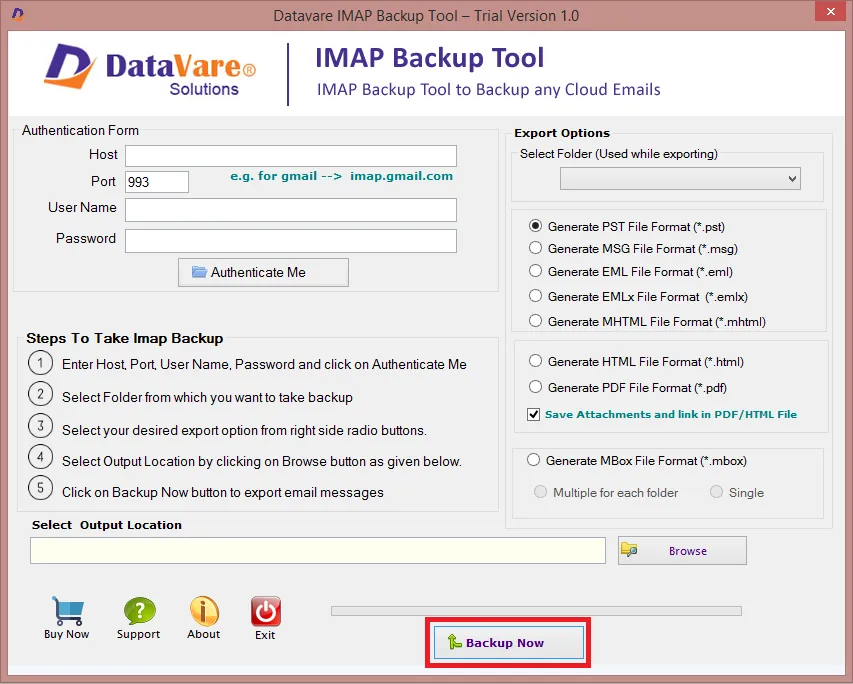Click the 'Steps To Take Imap Backup' heading
The image size is (853, 684).
(125, 338)
